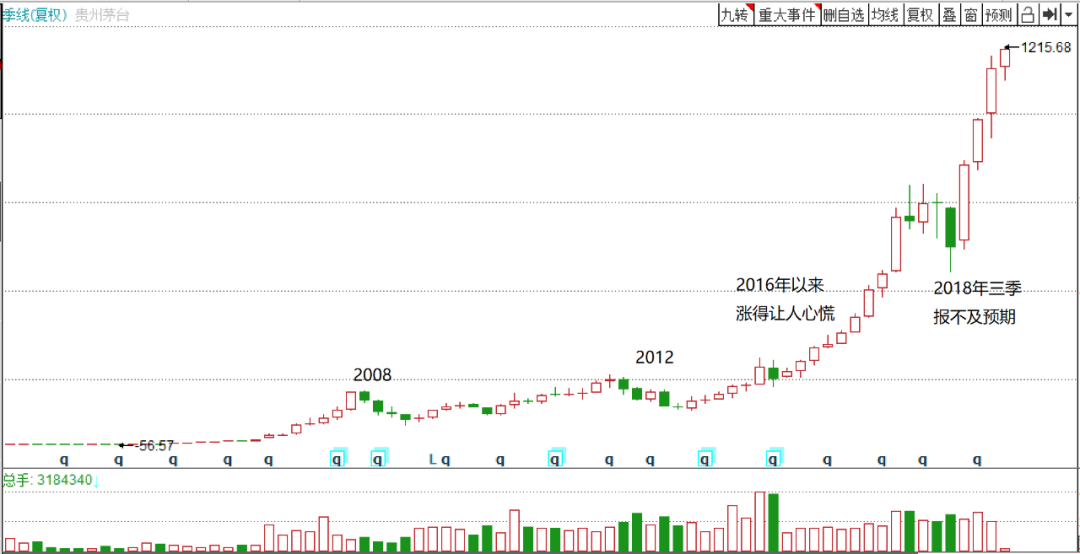Click the 2018年三季 annotation text
1080x554 pixels.
coord(977,287)
